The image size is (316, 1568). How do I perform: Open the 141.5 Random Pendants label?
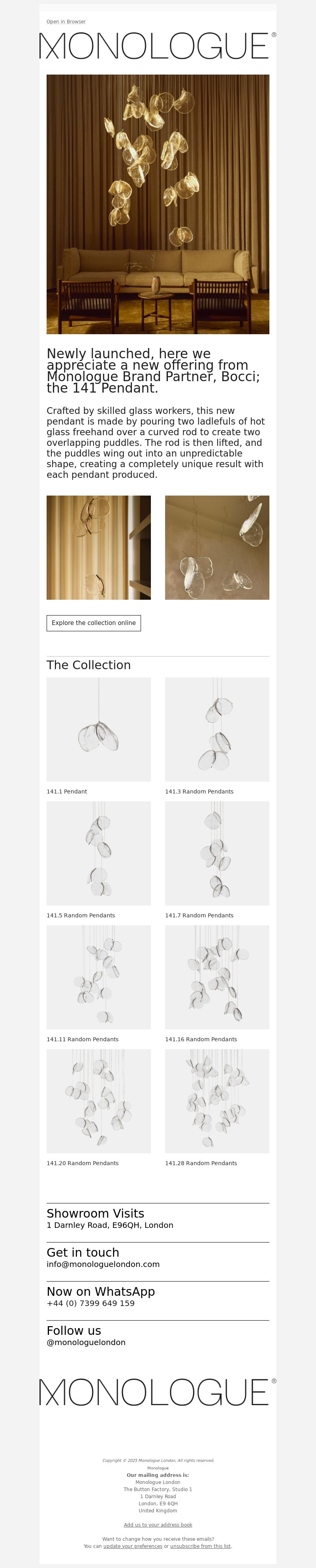(81, 915)
